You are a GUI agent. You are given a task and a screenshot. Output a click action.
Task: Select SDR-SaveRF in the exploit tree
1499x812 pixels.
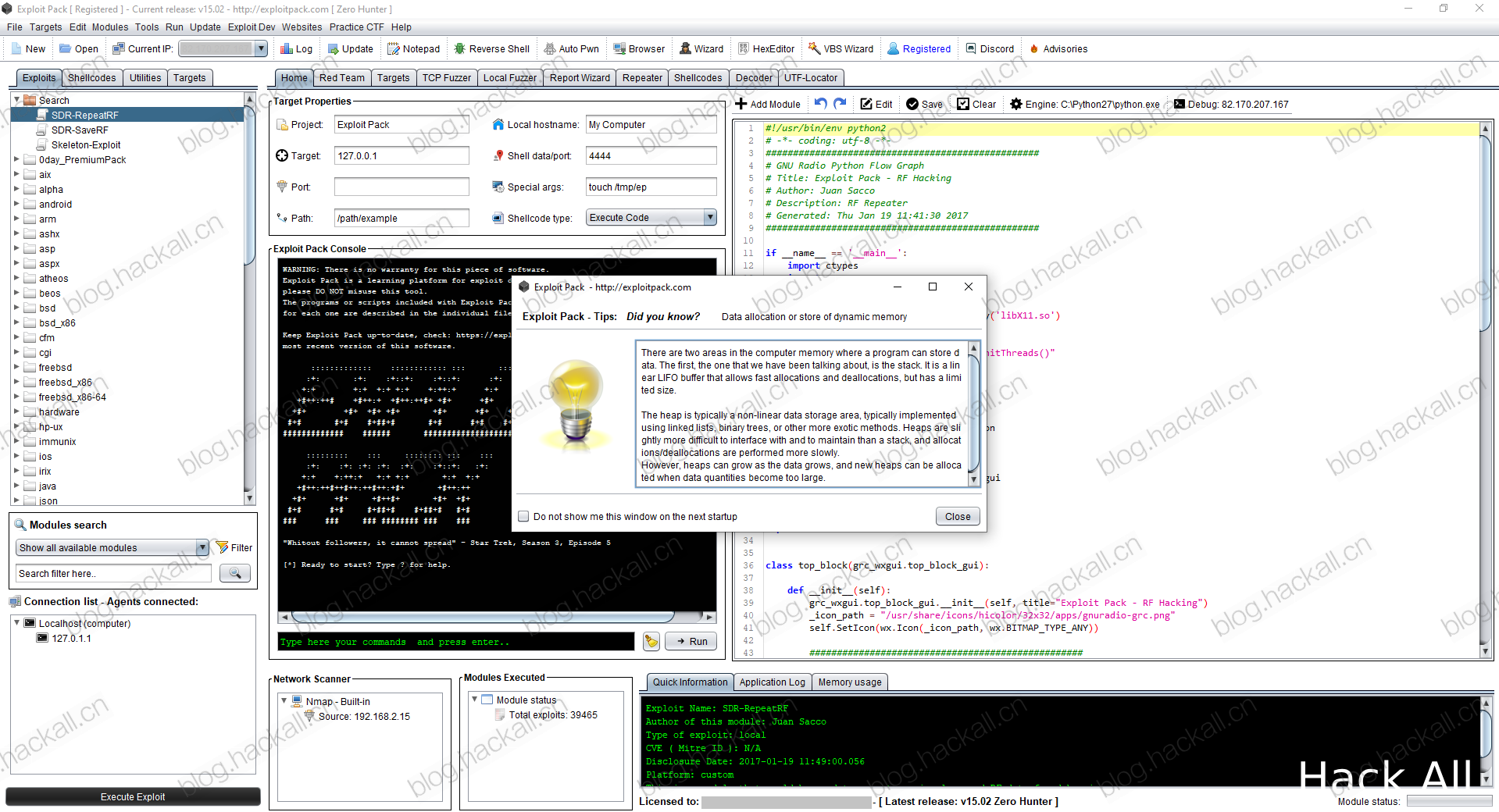pyautogui.click(x=80, y=130)
